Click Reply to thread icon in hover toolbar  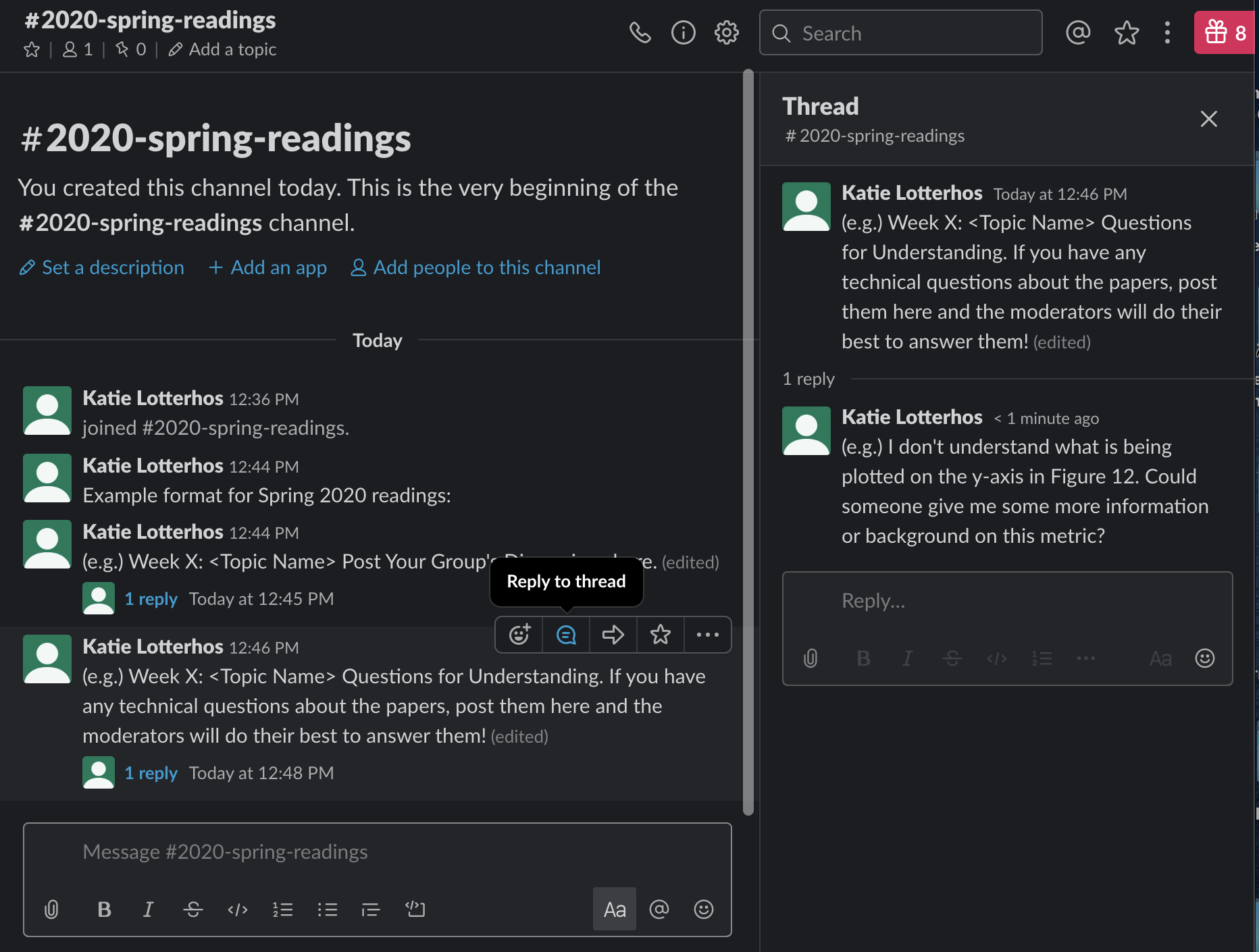pyautogui.click(x=566, y=635)
